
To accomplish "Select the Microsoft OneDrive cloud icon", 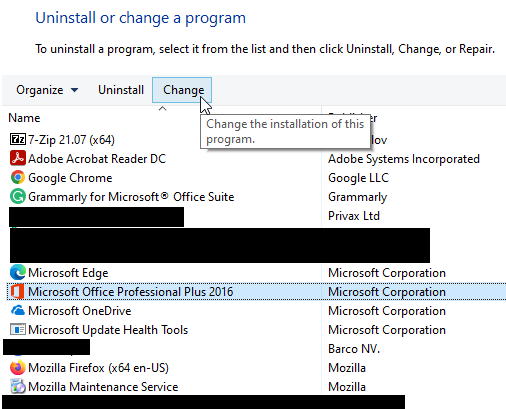I will 18,311.
